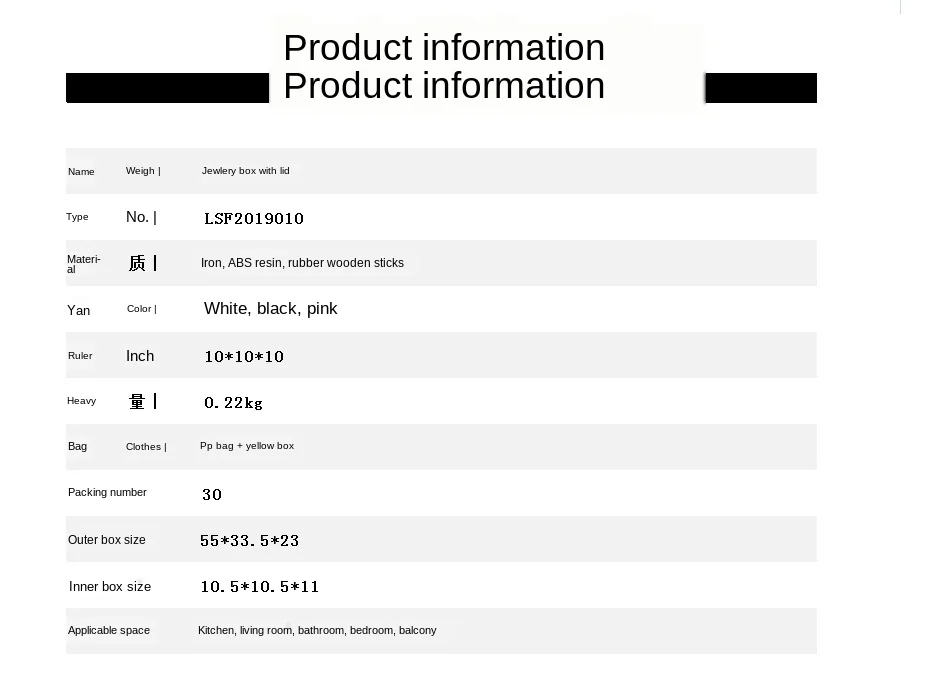Viewport: 944px width, 677px height.
Task: Select the White, black, pink color value
Action: coord(270,309)
